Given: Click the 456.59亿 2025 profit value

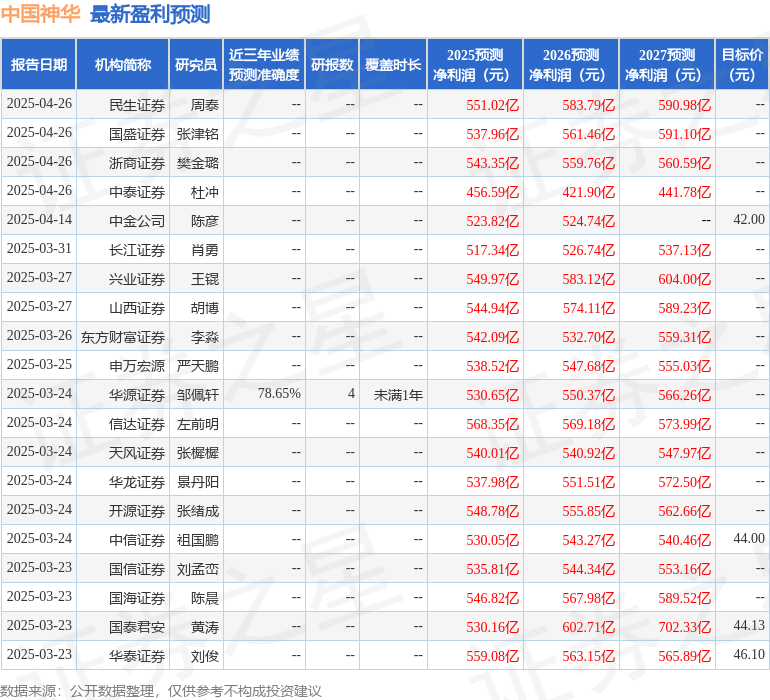Looking at the screenshot, I should 493,192.
